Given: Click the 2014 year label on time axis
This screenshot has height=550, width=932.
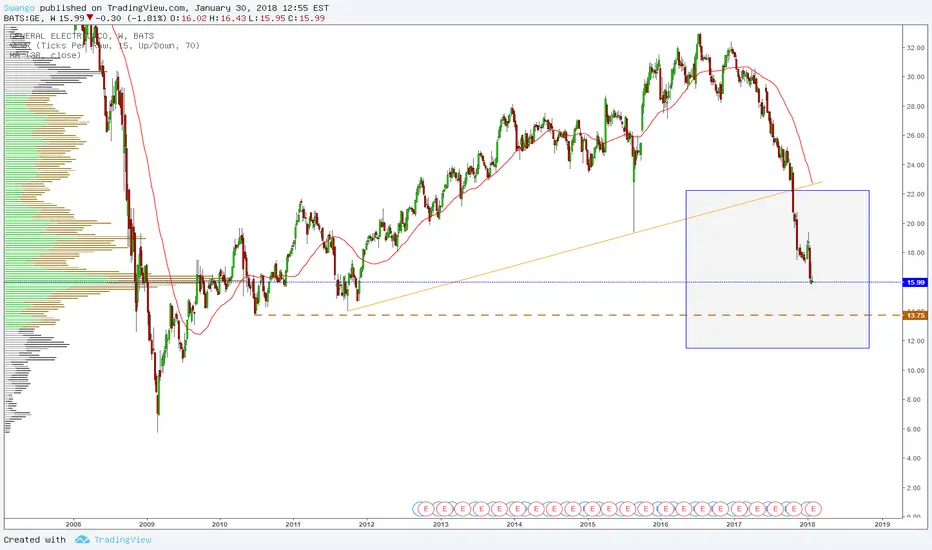Looking at the screenshot, I should [514, 524].
